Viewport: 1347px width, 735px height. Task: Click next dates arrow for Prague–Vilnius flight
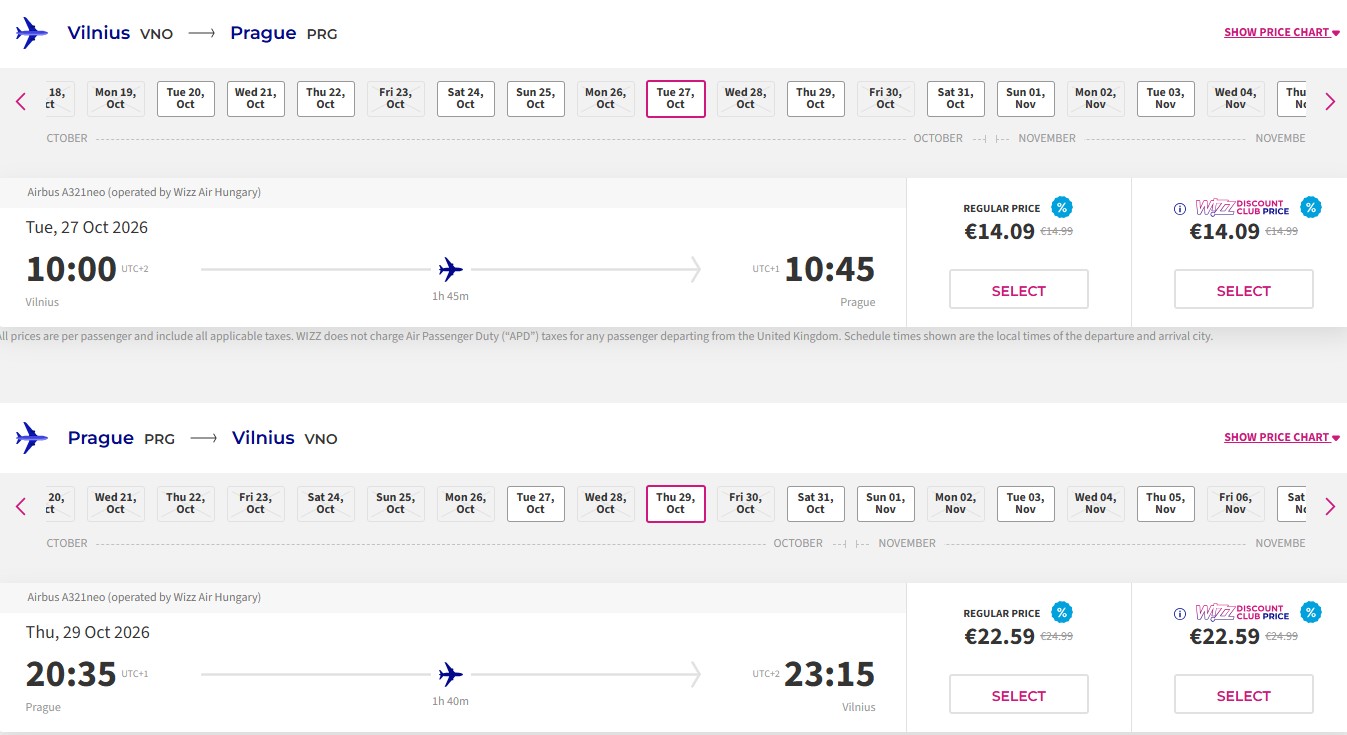pos(1330,506)
